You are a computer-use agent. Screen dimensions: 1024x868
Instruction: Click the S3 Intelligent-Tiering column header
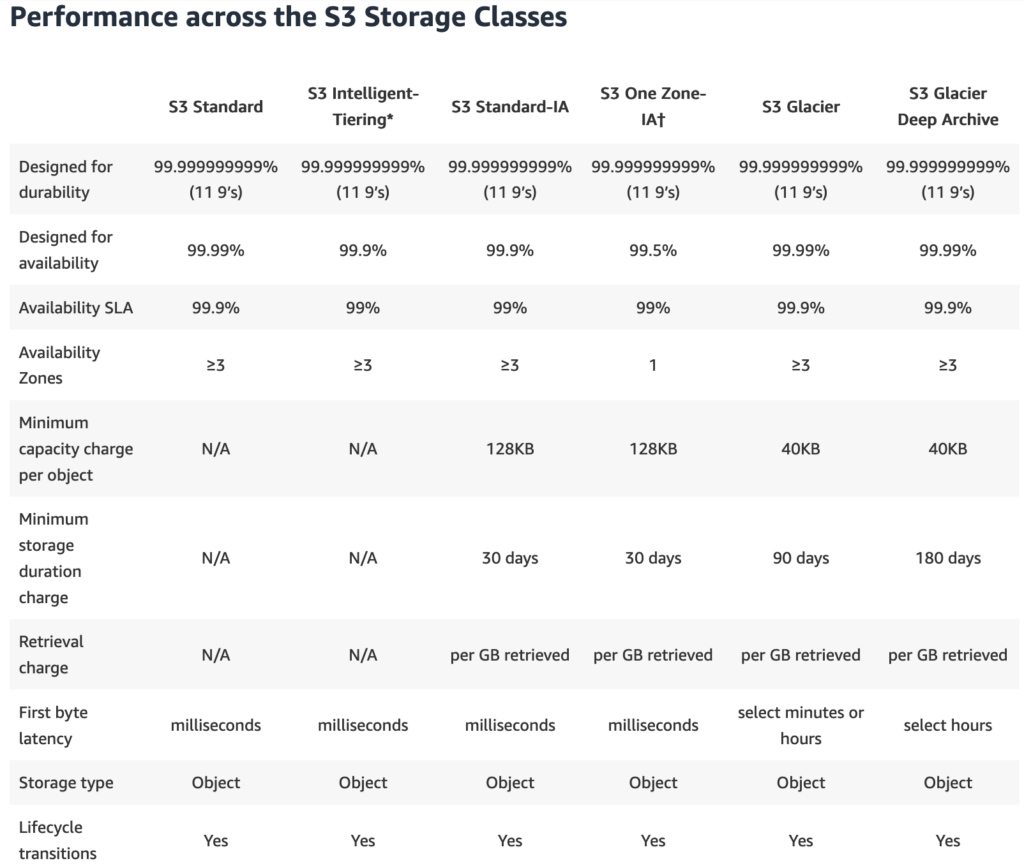[363, 106]
